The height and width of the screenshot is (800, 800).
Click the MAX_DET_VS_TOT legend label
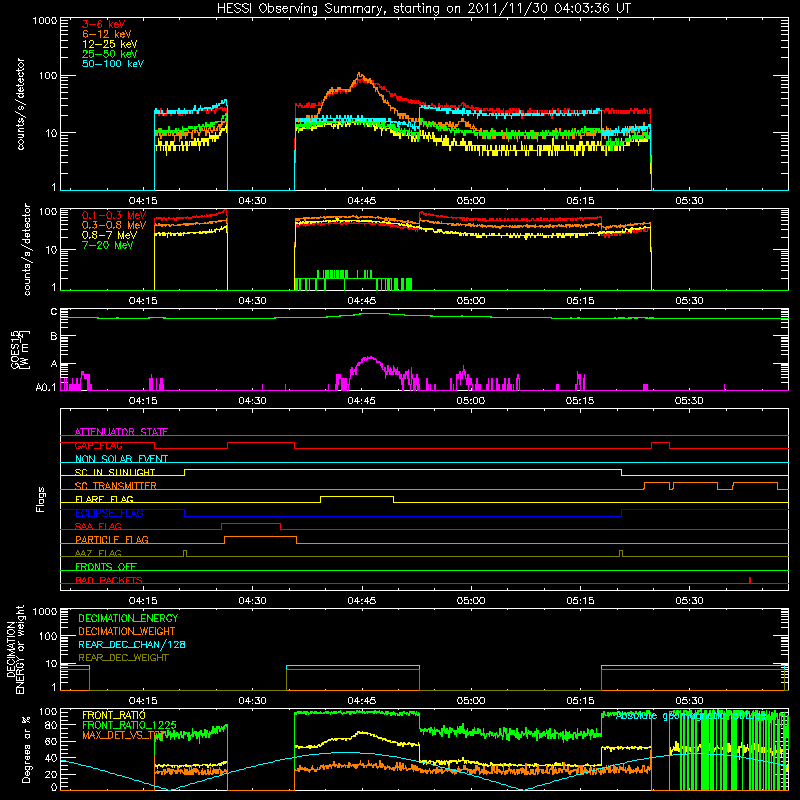pyautogui.click(x=123, y=735)
